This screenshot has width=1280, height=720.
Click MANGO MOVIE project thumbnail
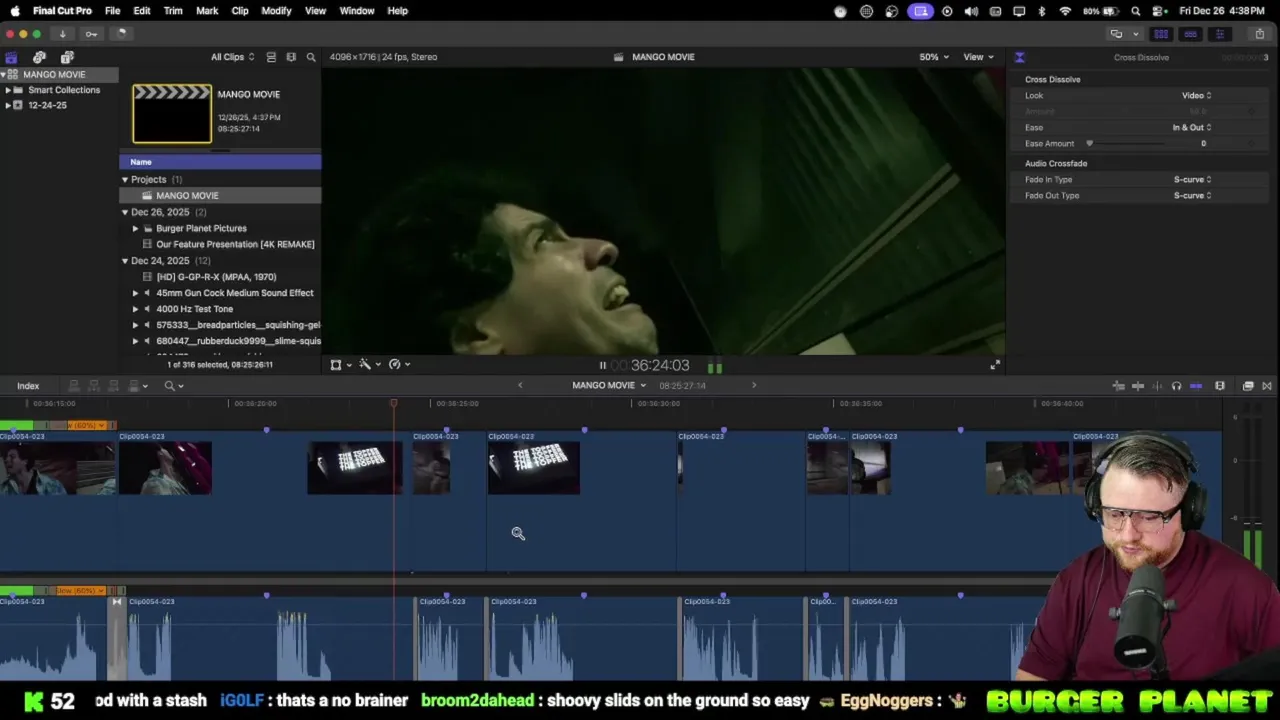click(x=172, y=114)
